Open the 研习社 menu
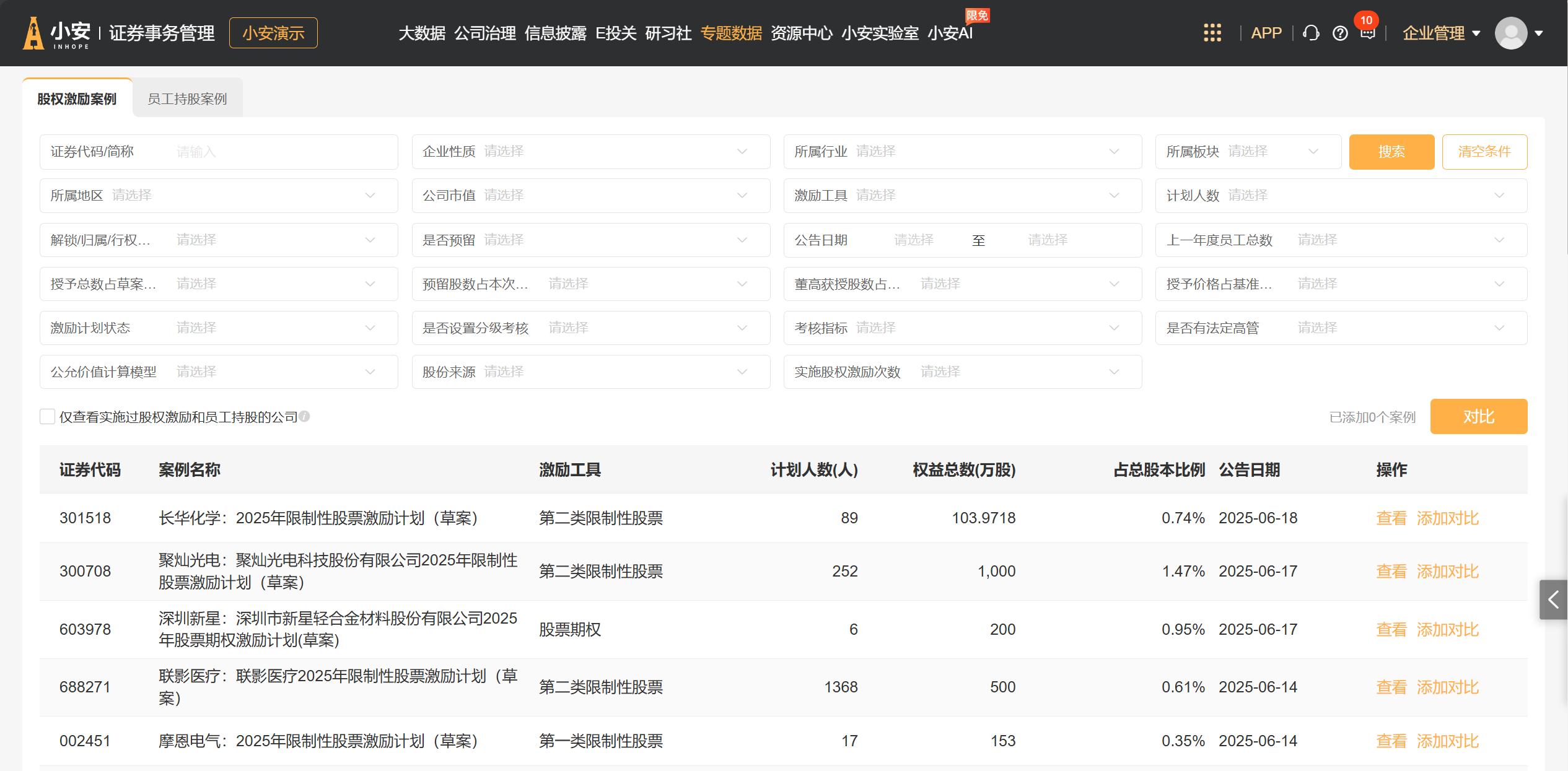 pos(668,33)
